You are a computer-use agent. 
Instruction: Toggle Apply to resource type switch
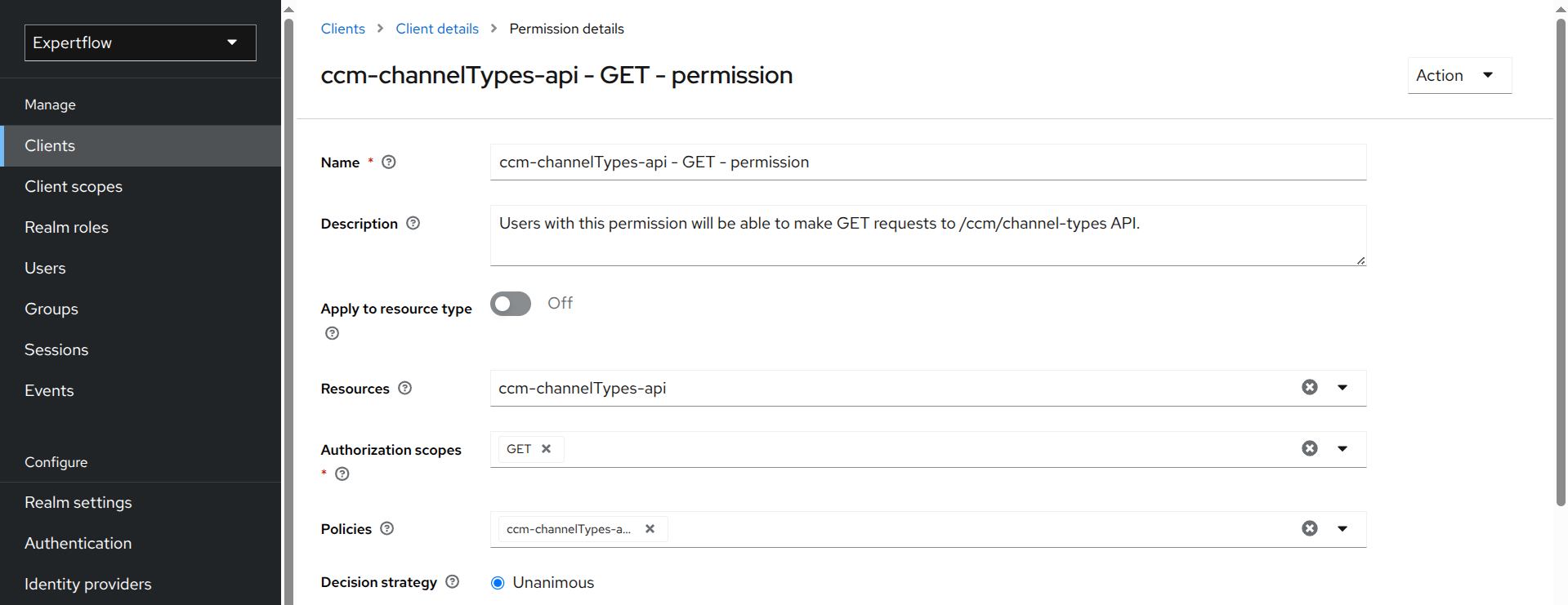click(511, 304)
